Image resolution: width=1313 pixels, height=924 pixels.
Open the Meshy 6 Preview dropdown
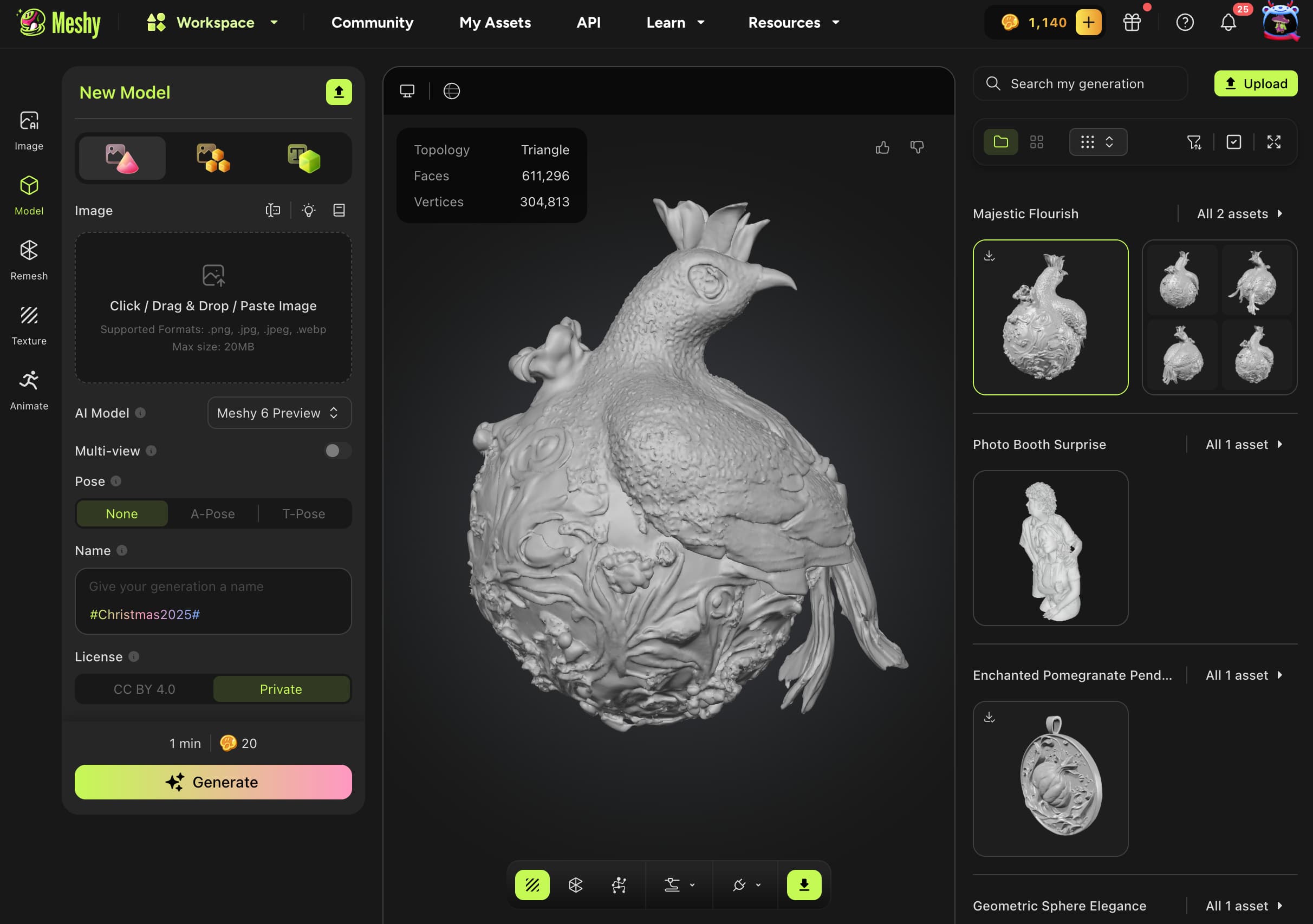279,413
